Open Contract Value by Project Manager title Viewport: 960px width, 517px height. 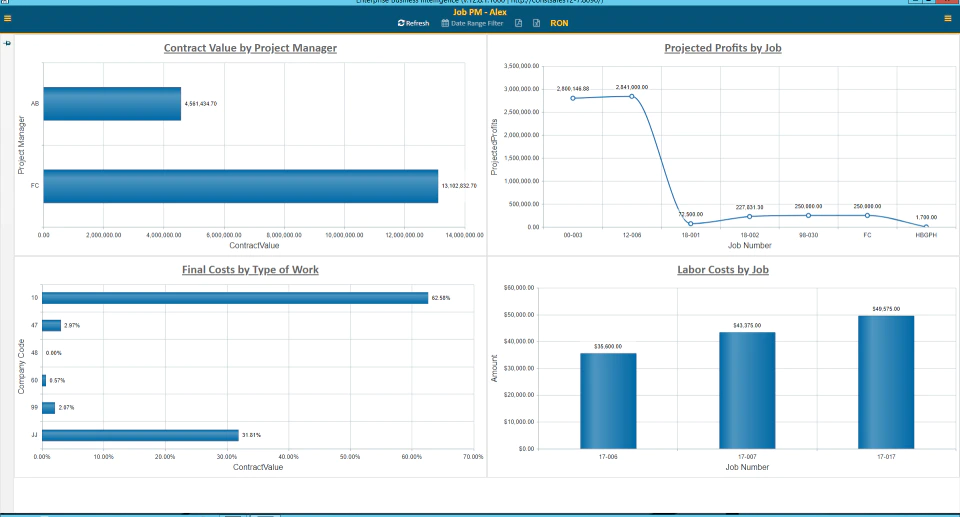coord(250,48)
